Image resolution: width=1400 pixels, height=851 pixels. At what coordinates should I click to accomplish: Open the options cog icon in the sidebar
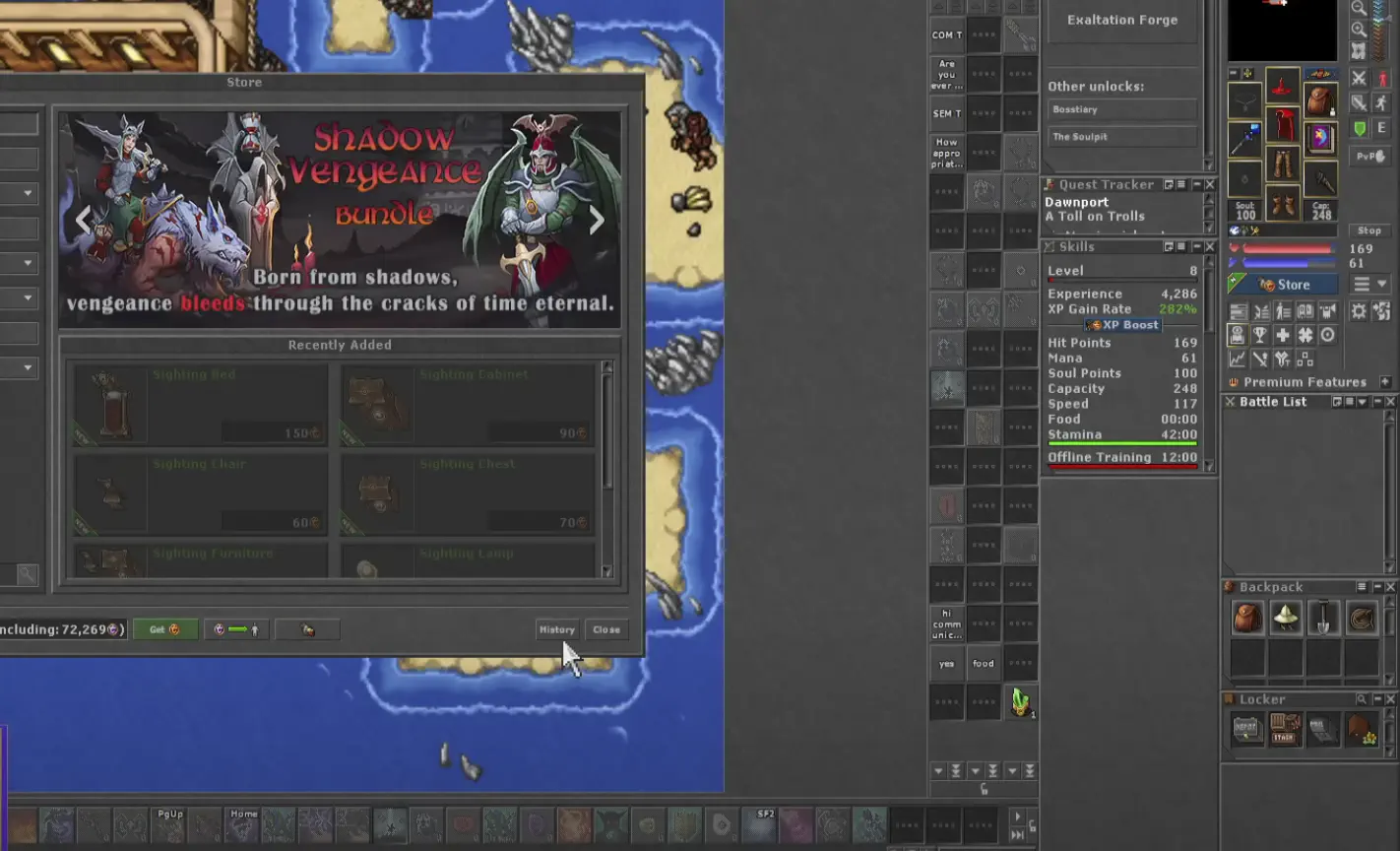point(1359,311)
